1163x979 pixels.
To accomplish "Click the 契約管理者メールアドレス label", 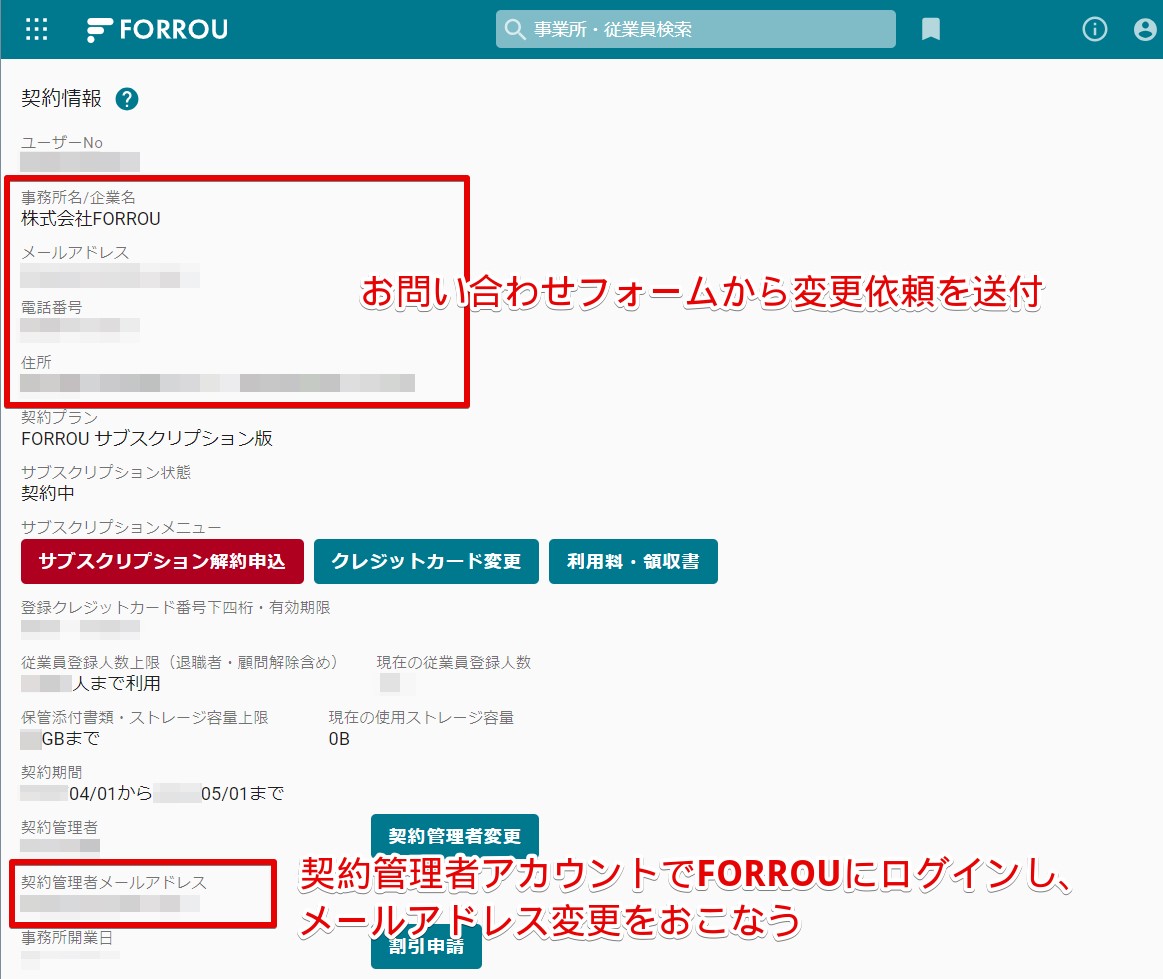I will [114, 883].
